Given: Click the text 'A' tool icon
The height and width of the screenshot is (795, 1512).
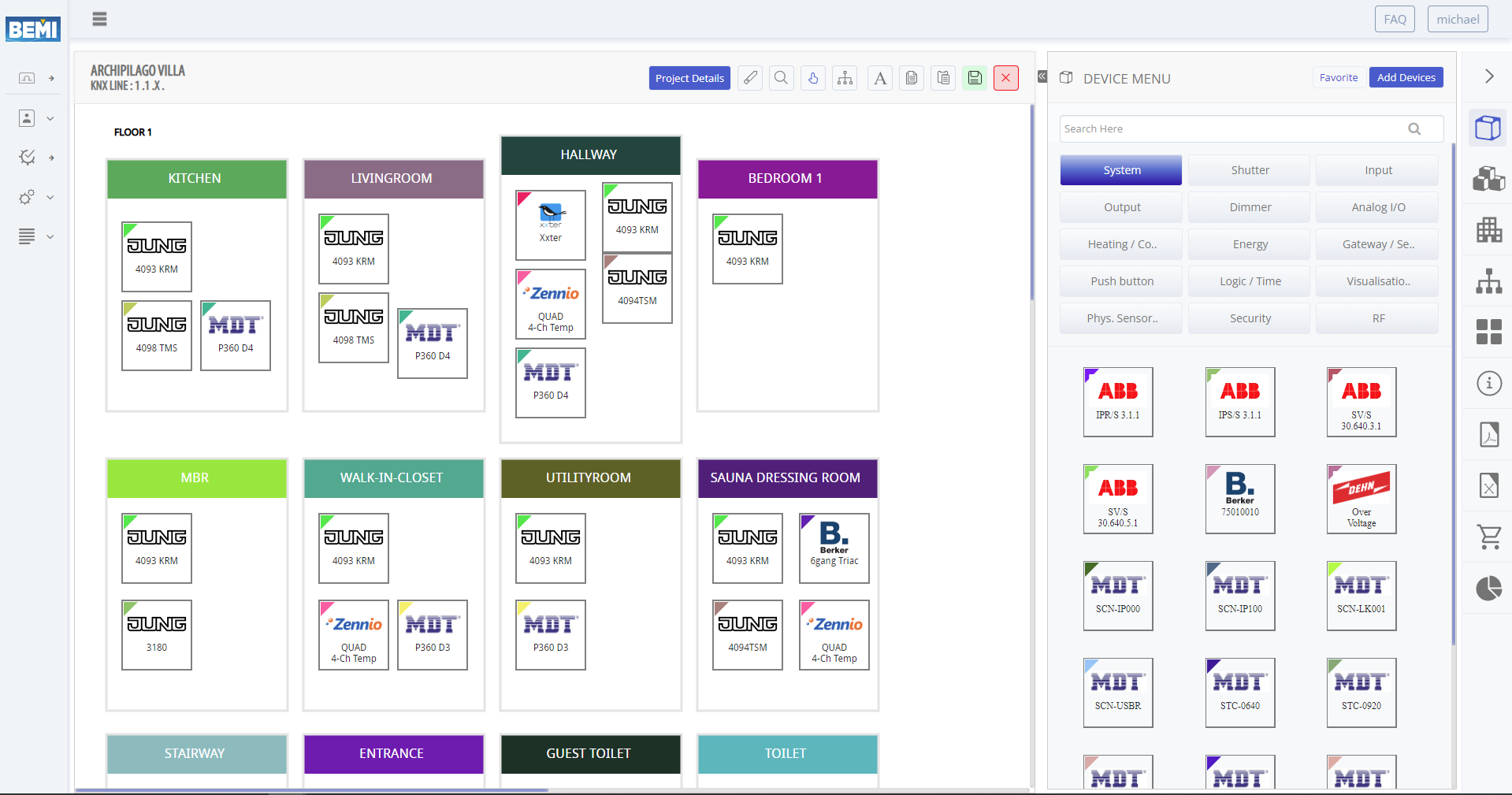Looking at the screenshot, I should 880,78.
